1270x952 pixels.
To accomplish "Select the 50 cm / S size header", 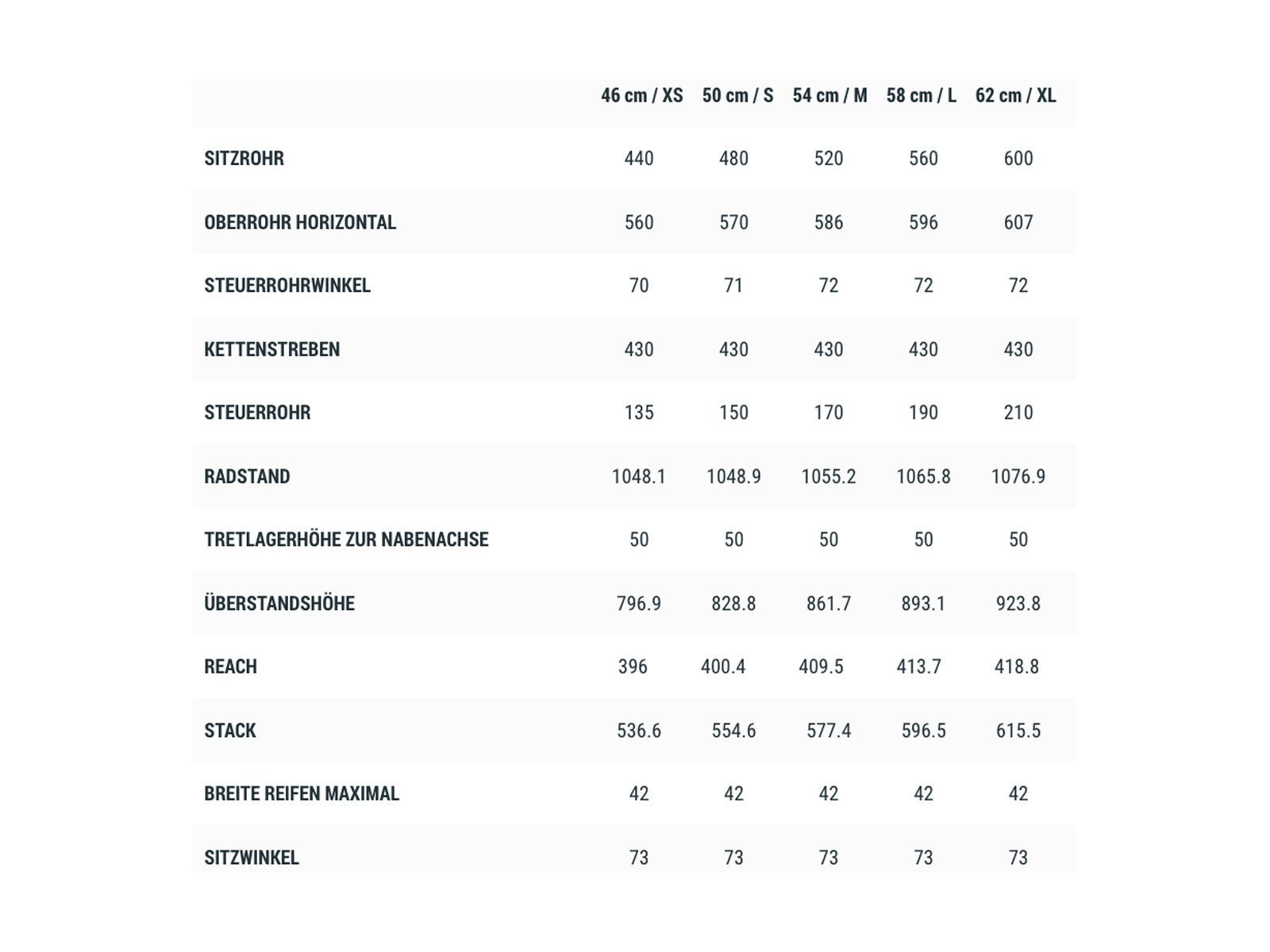I will 737,96.
